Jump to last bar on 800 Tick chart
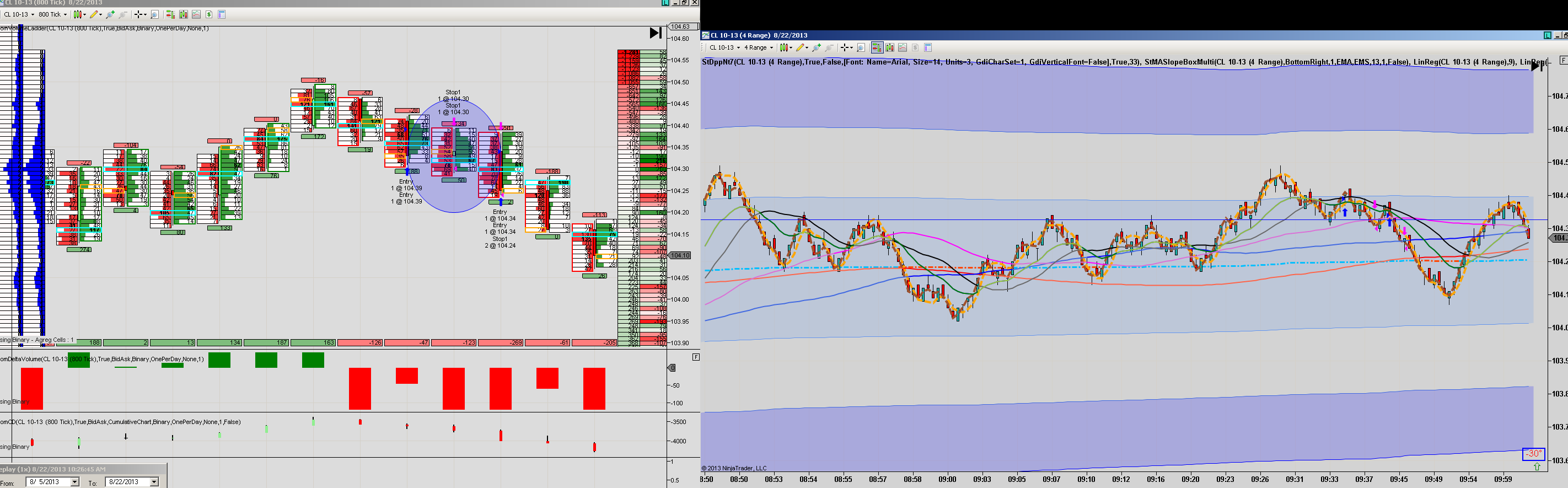 pyautogui.click(x=656, y=33)
